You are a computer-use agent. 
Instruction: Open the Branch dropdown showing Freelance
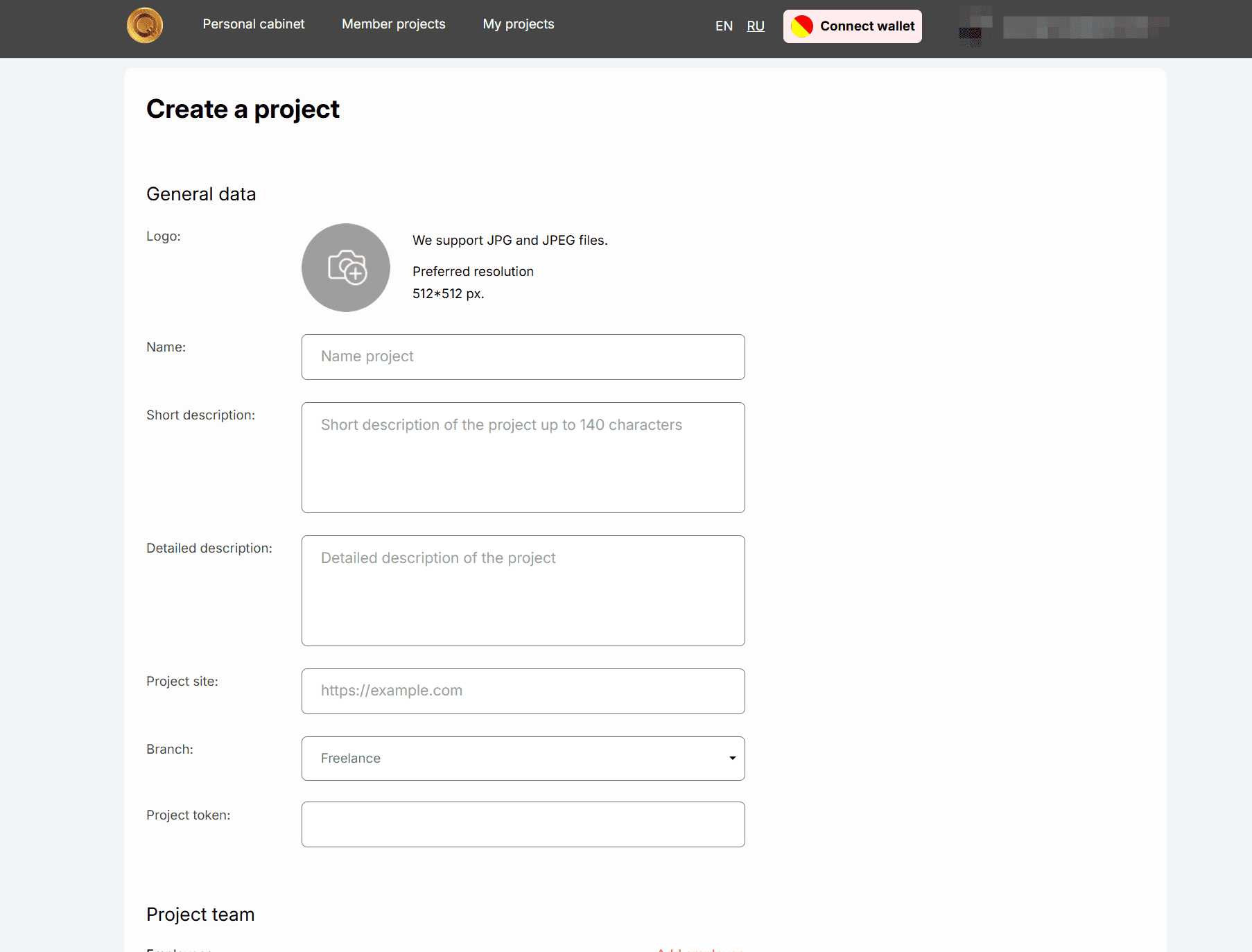[523, 759]
